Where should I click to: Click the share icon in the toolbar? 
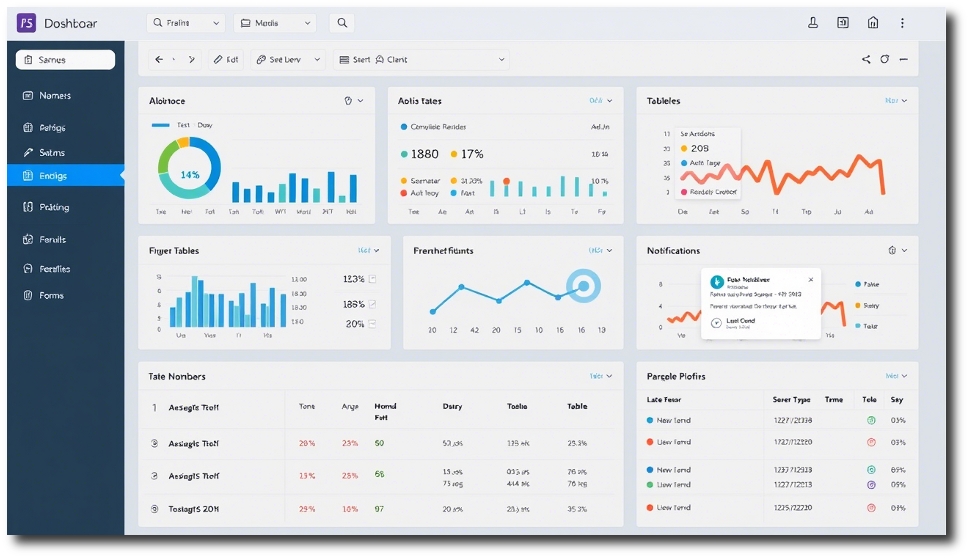pos(866,60)
